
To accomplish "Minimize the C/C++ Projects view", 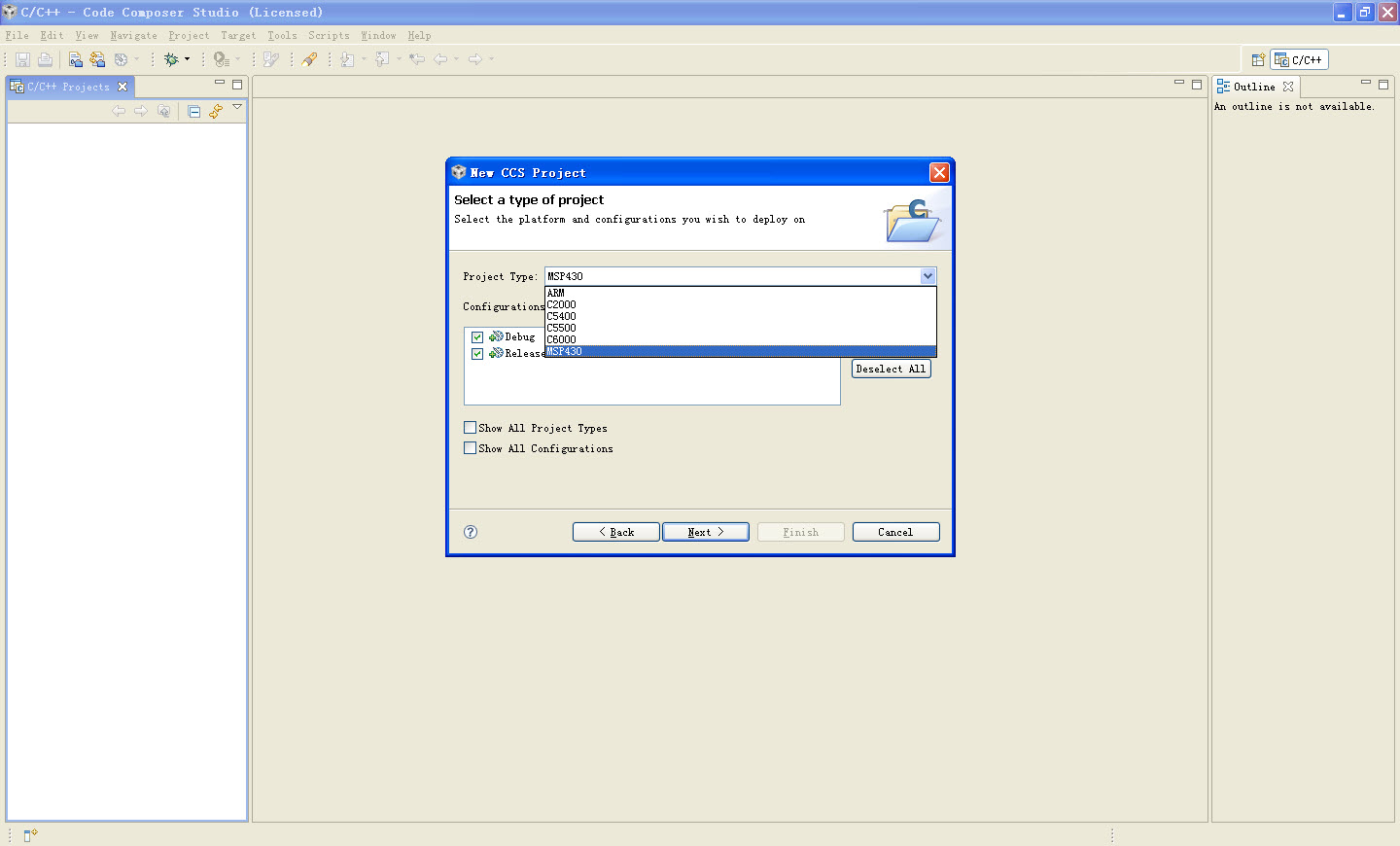I will pos(220,84).
